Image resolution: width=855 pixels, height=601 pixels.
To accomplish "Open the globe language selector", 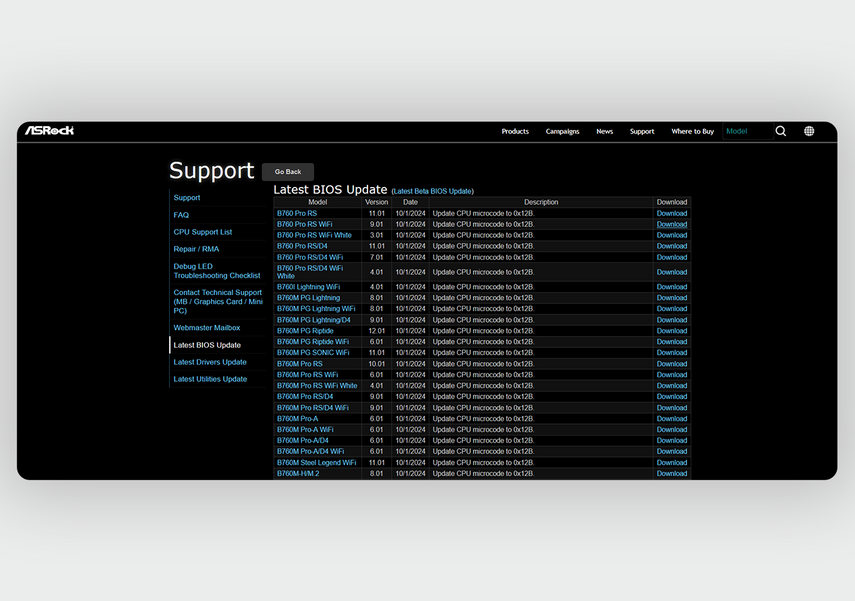I will (x=809, y=131).
